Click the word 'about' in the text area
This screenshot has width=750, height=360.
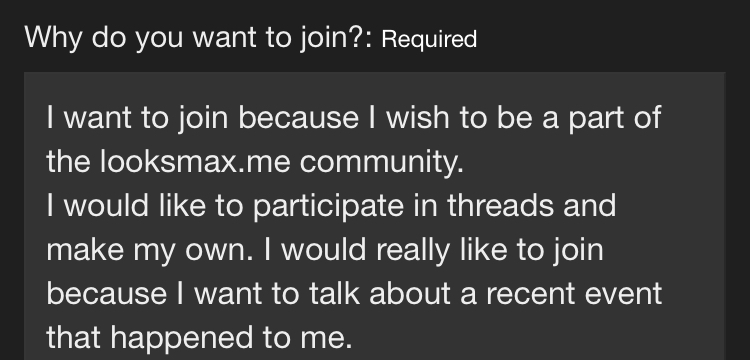pos(409,294)
